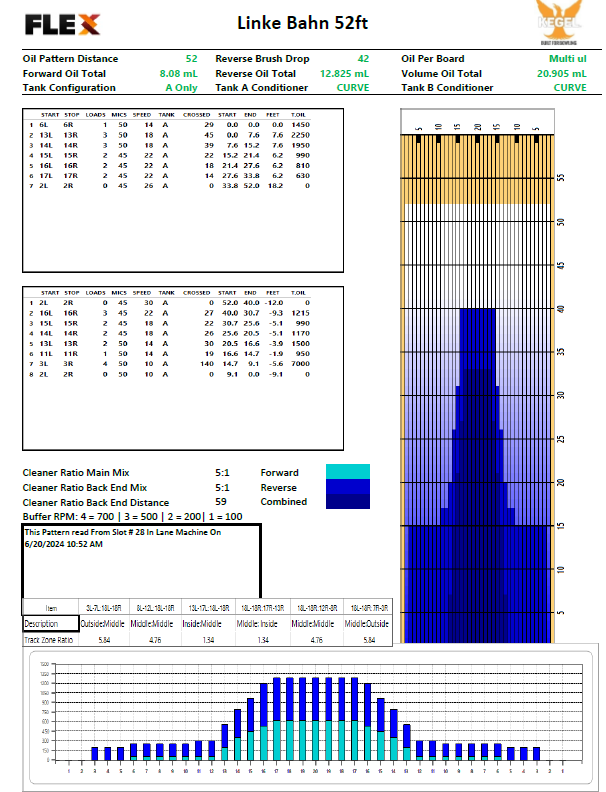
Task: Click the 7000 total oil cell
Action: (300, 364)
